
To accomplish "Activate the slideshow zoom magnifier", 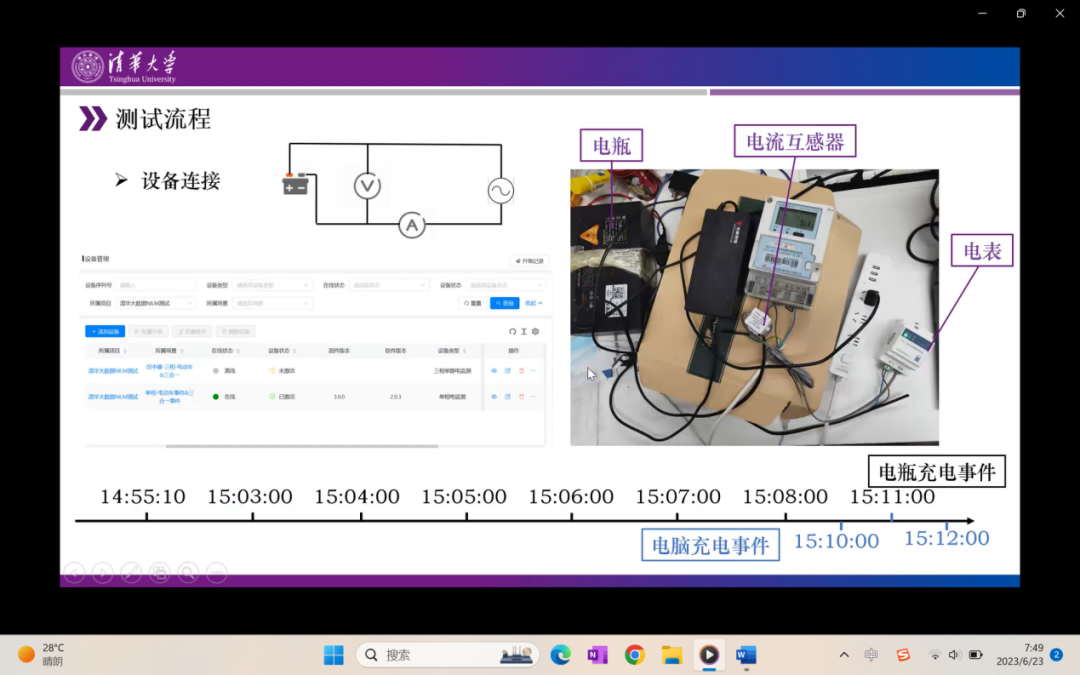I will (x=188, y=572).
